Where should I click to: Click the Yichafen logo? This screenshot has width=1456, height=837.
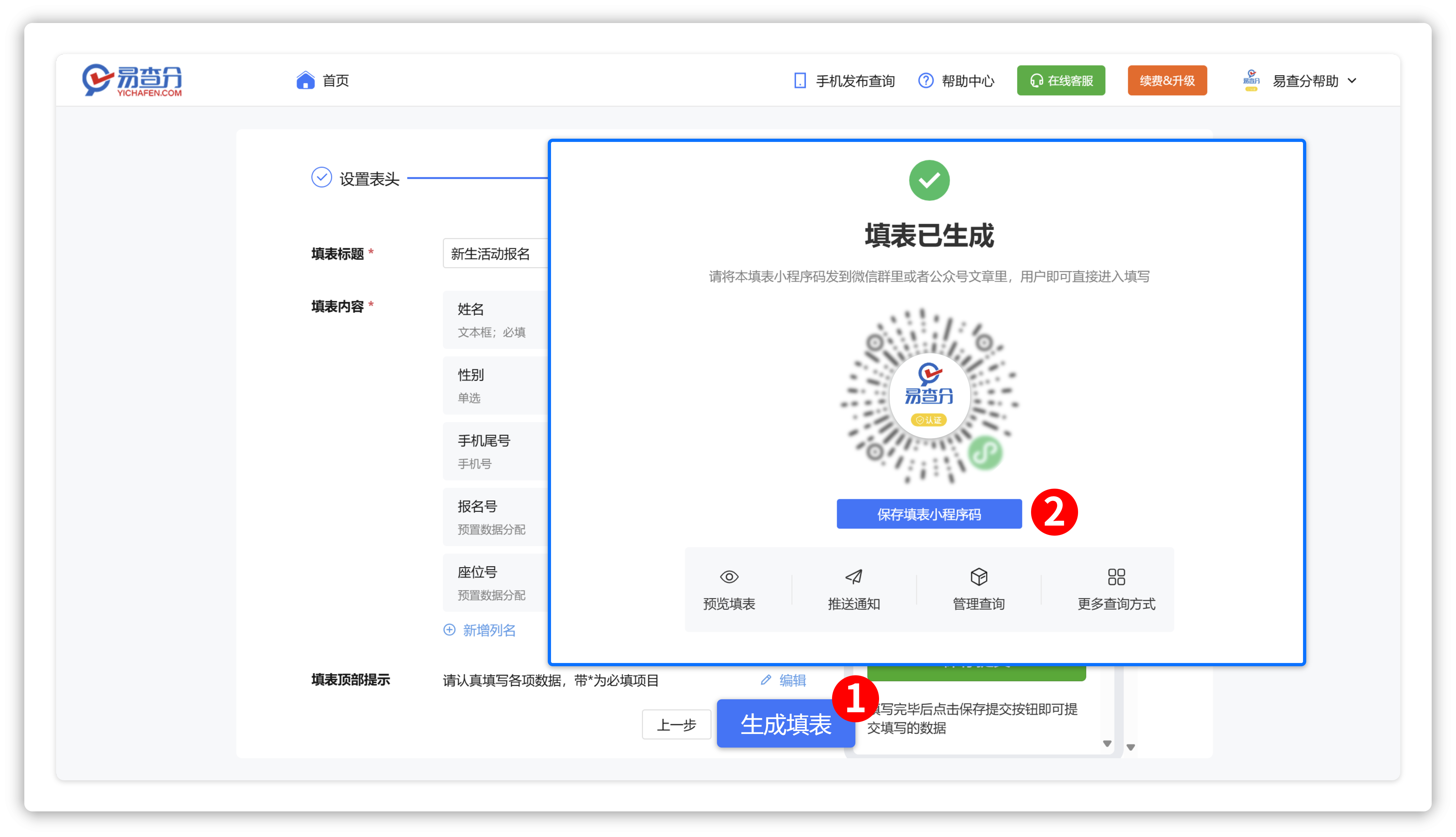(132, 80)
